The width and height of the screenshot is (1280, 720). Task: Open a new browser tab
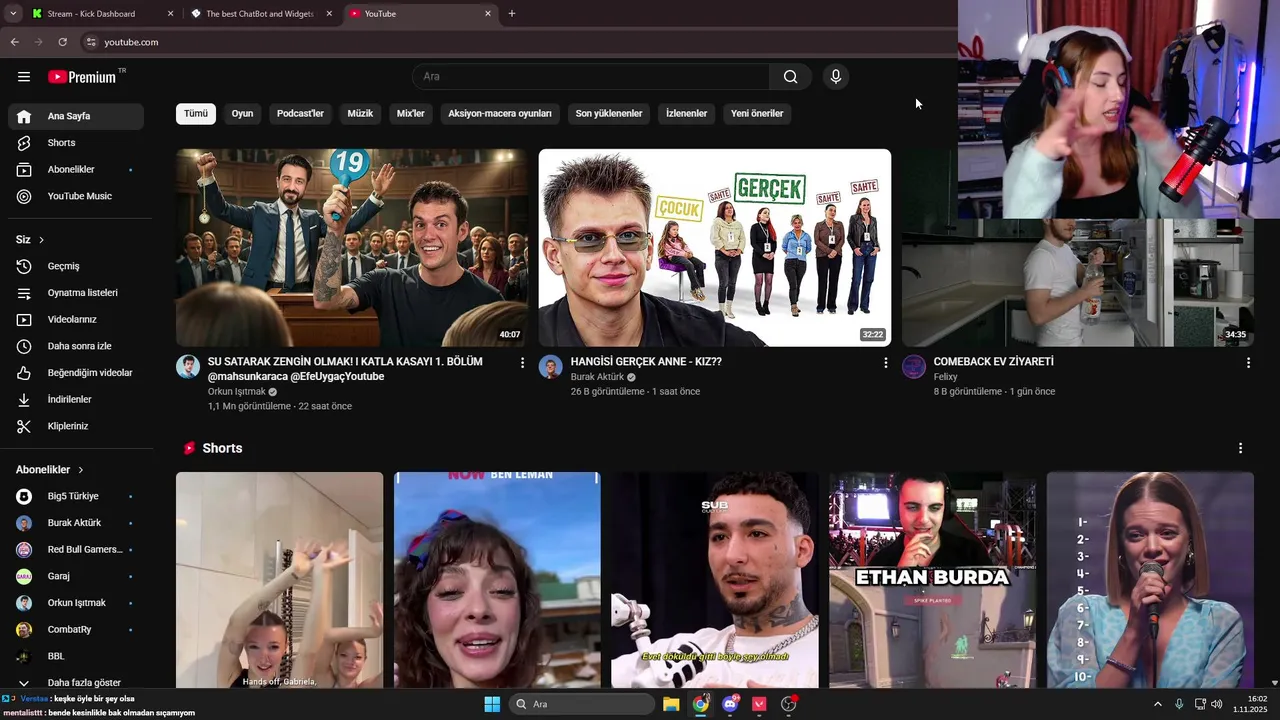click(x=512, y=14)
